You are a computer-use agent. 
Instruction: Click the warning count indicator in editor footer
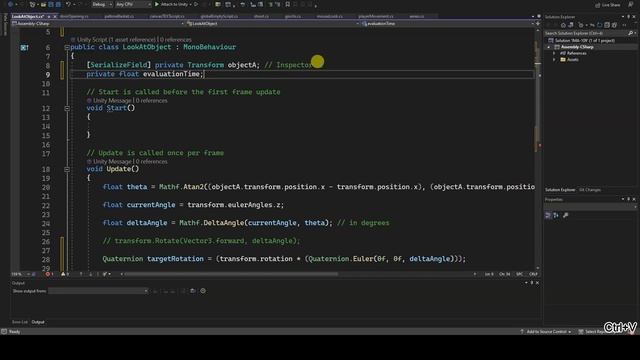65,274
